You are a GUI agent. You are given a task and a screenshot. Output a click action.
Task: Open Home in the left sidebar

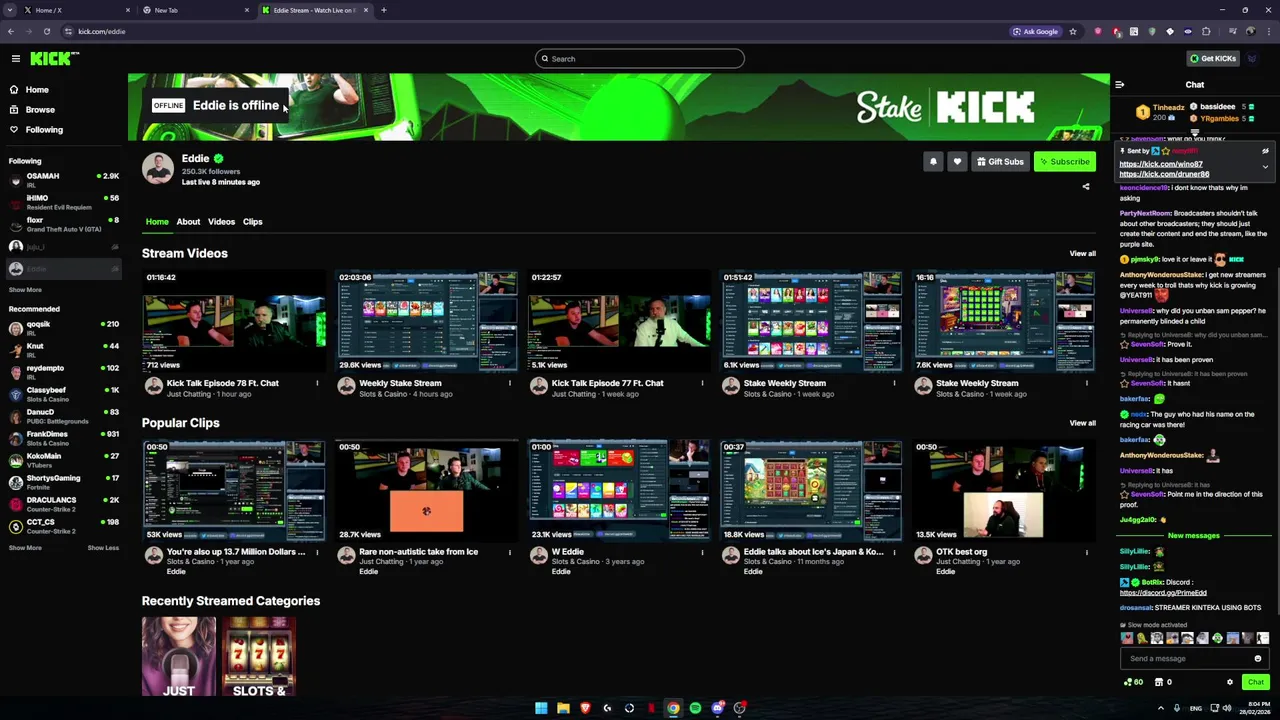(37, 90)
